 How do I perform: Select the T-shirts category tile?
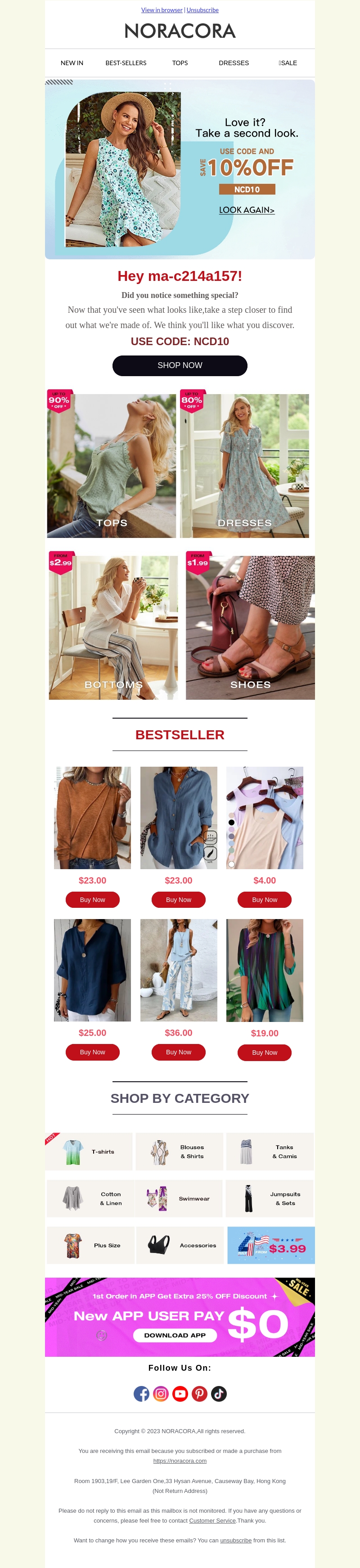coord(89,1151)
